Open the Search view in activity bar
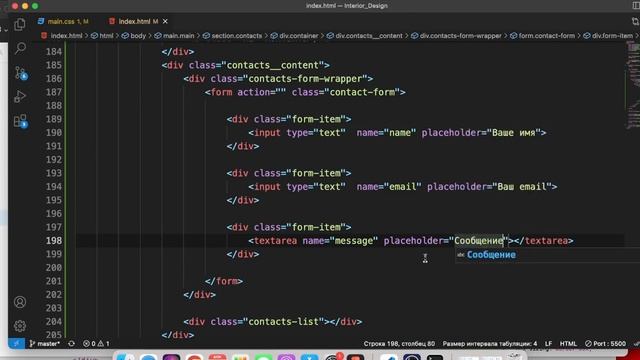Screen dimensions: 640x360 (x=20, y=49)
